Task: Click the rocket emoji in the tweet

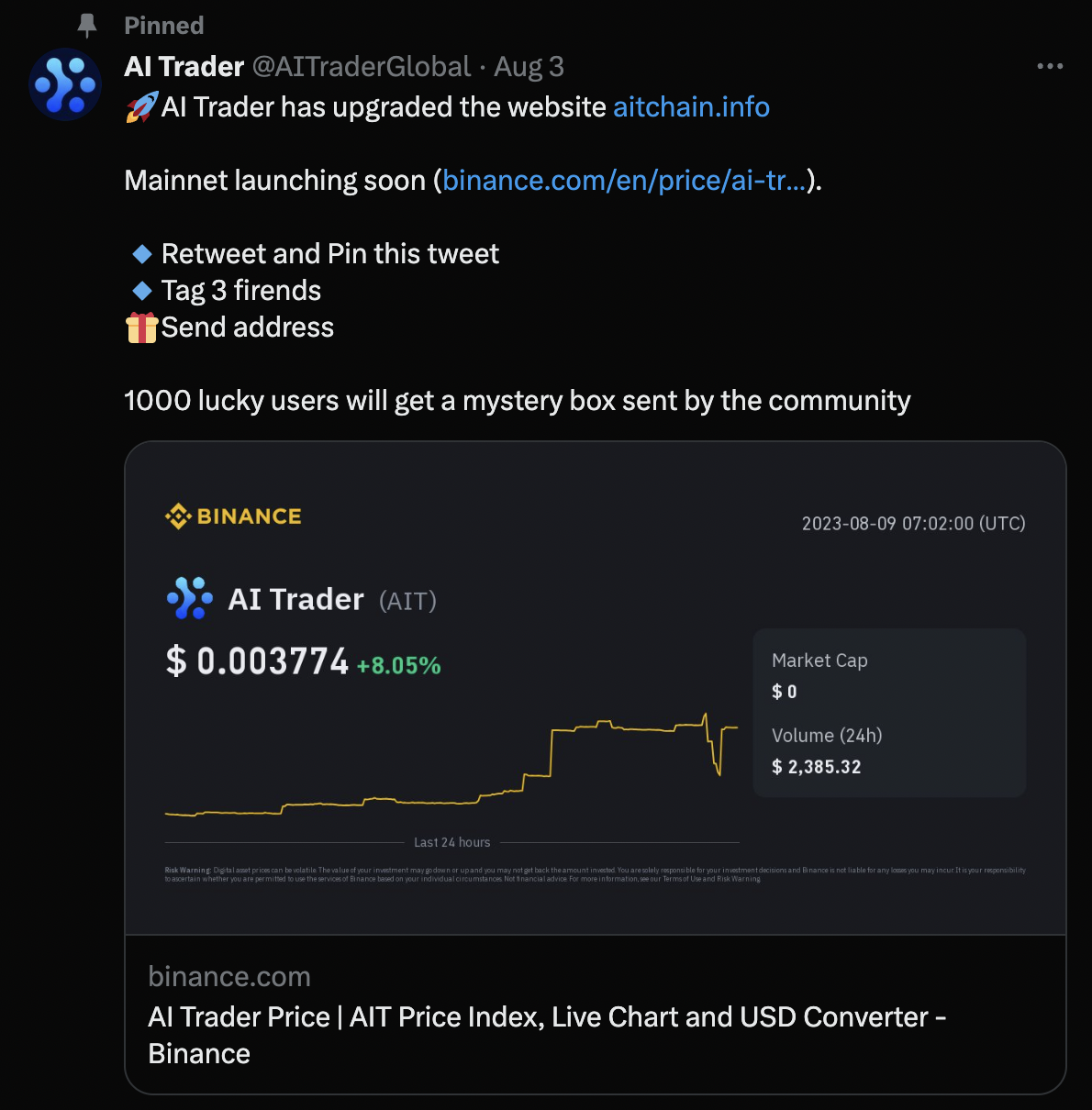Action: click(x=141, y=107)
